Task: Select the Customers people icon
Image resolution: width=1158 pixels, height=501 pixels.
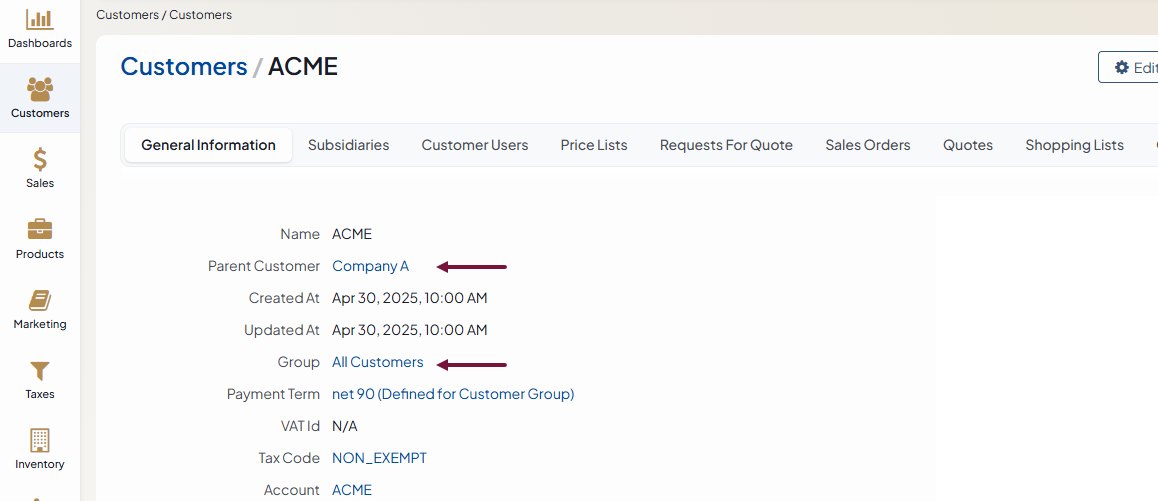Action: (x=40, y=89)
